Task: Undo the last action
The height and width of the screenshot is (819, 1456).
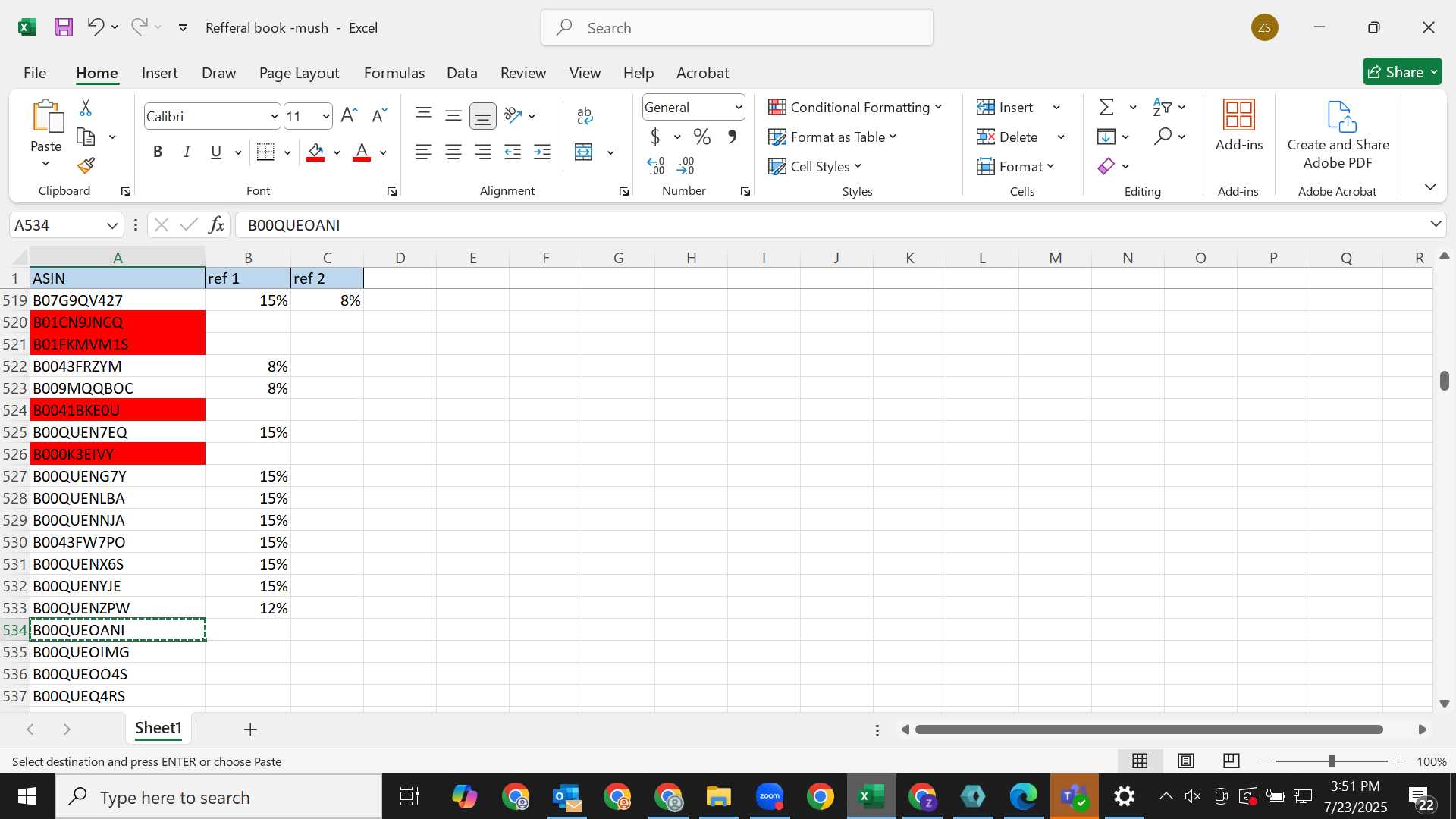Action: 96,27
